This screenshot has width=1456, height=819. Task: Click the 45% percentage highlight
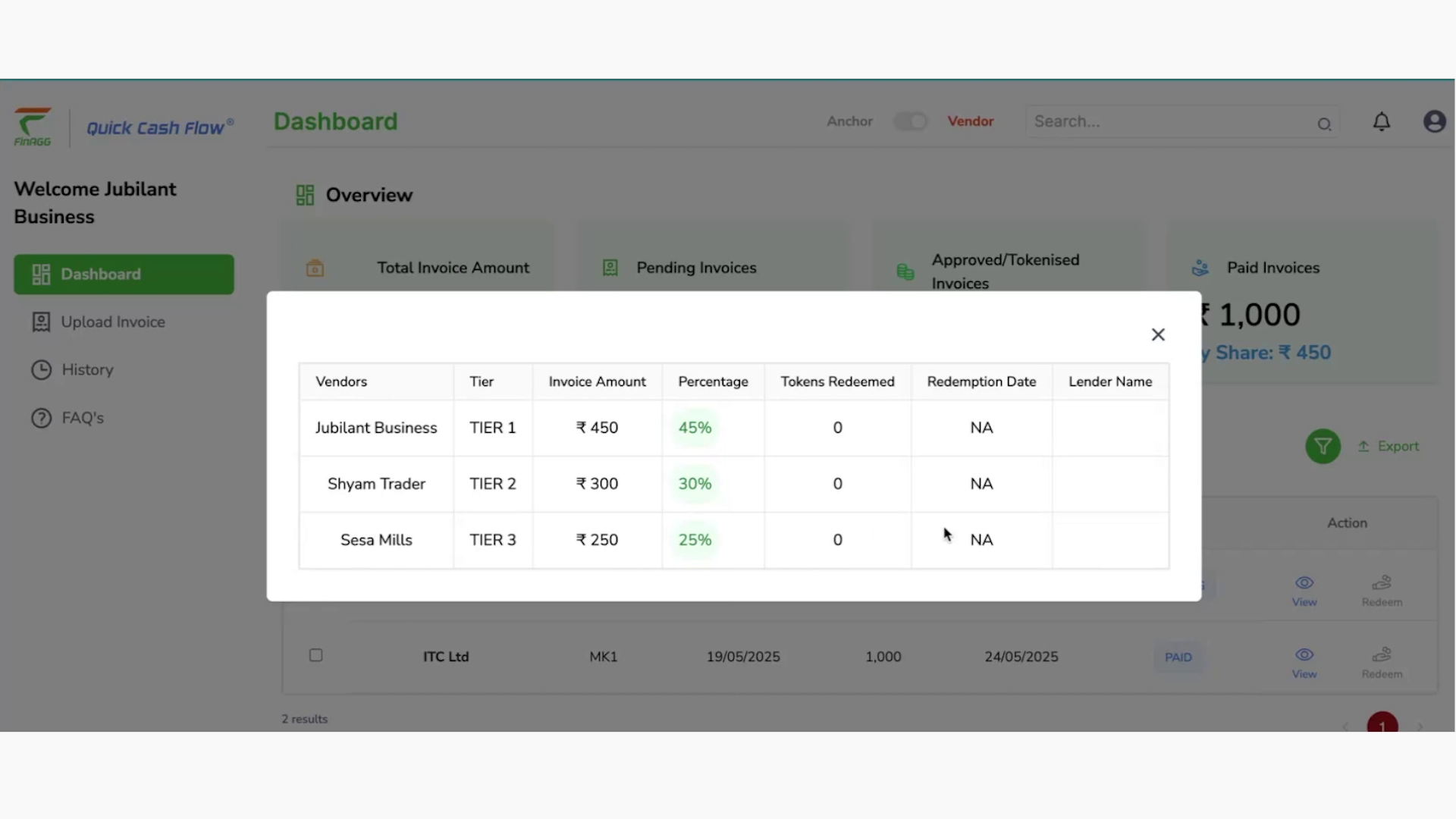695,428
